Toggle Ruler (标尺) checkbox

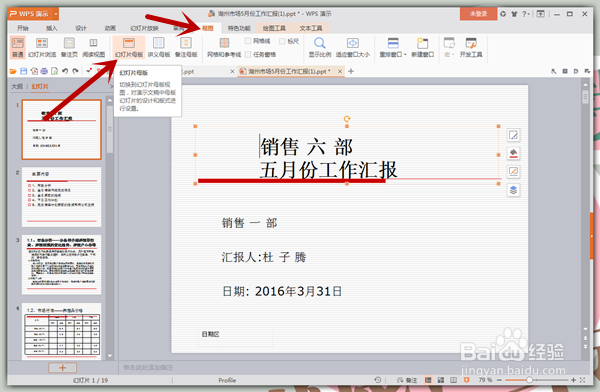click(282, 41)
